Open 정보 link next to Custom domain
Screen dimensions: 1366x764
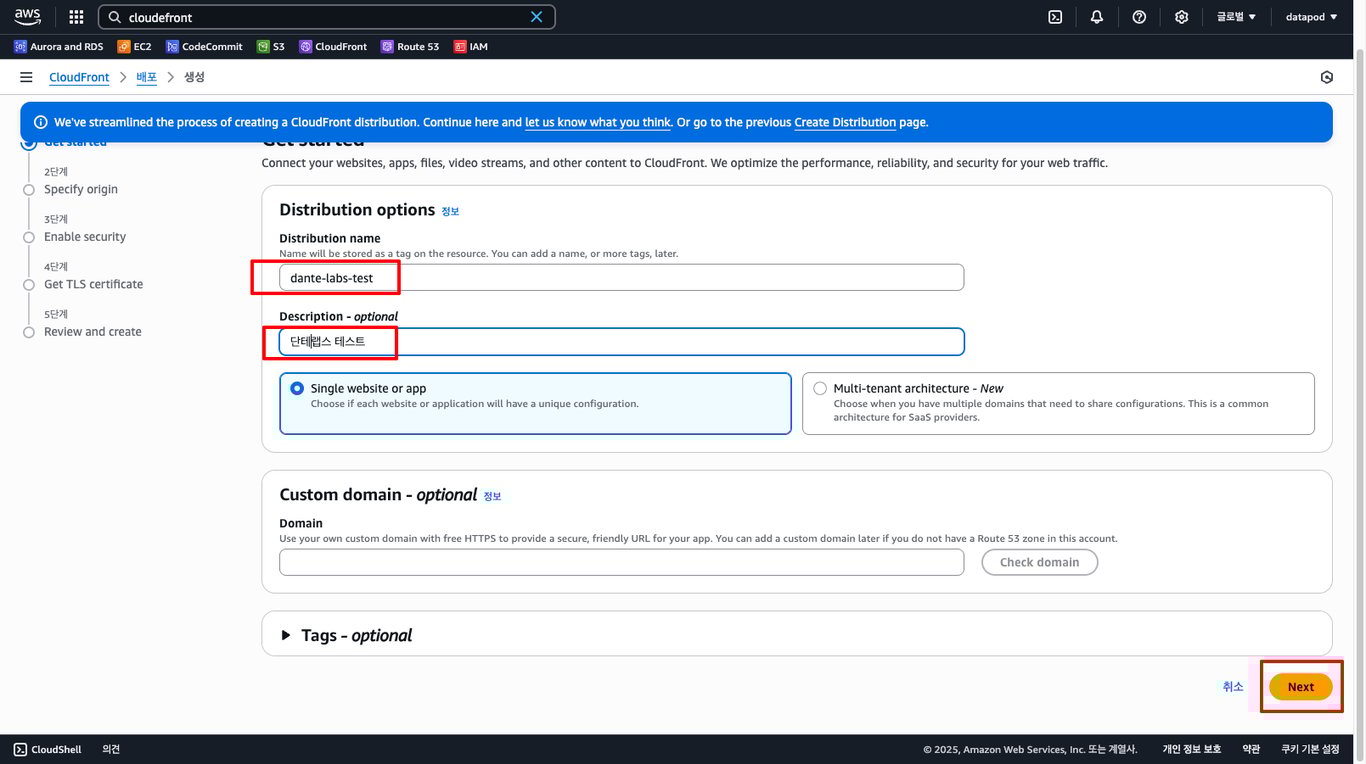point(492,496)
